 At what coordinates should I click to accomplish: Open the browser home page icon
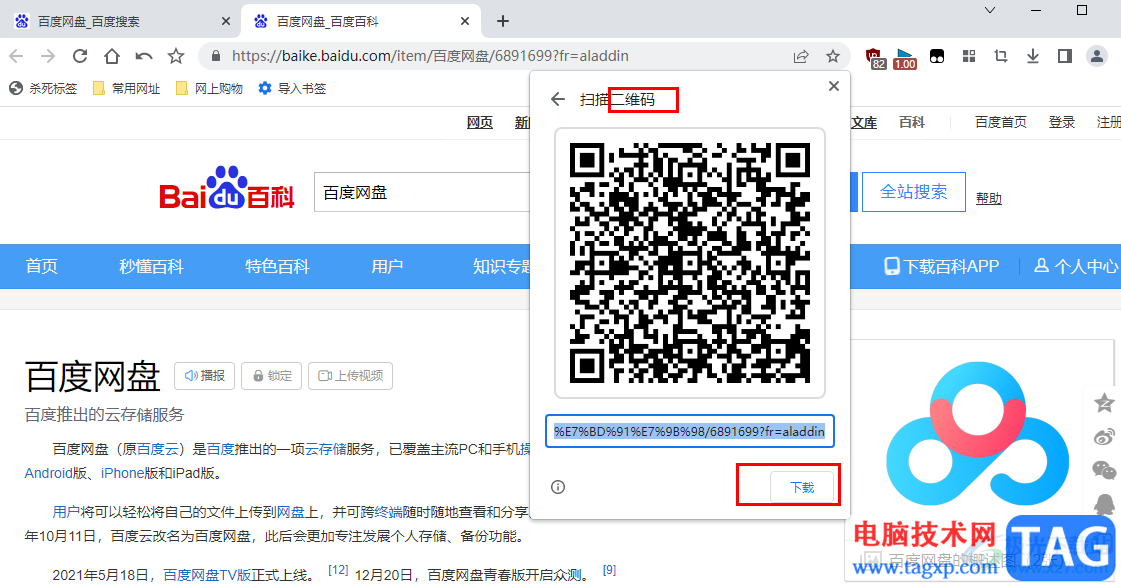coord(112,56)
